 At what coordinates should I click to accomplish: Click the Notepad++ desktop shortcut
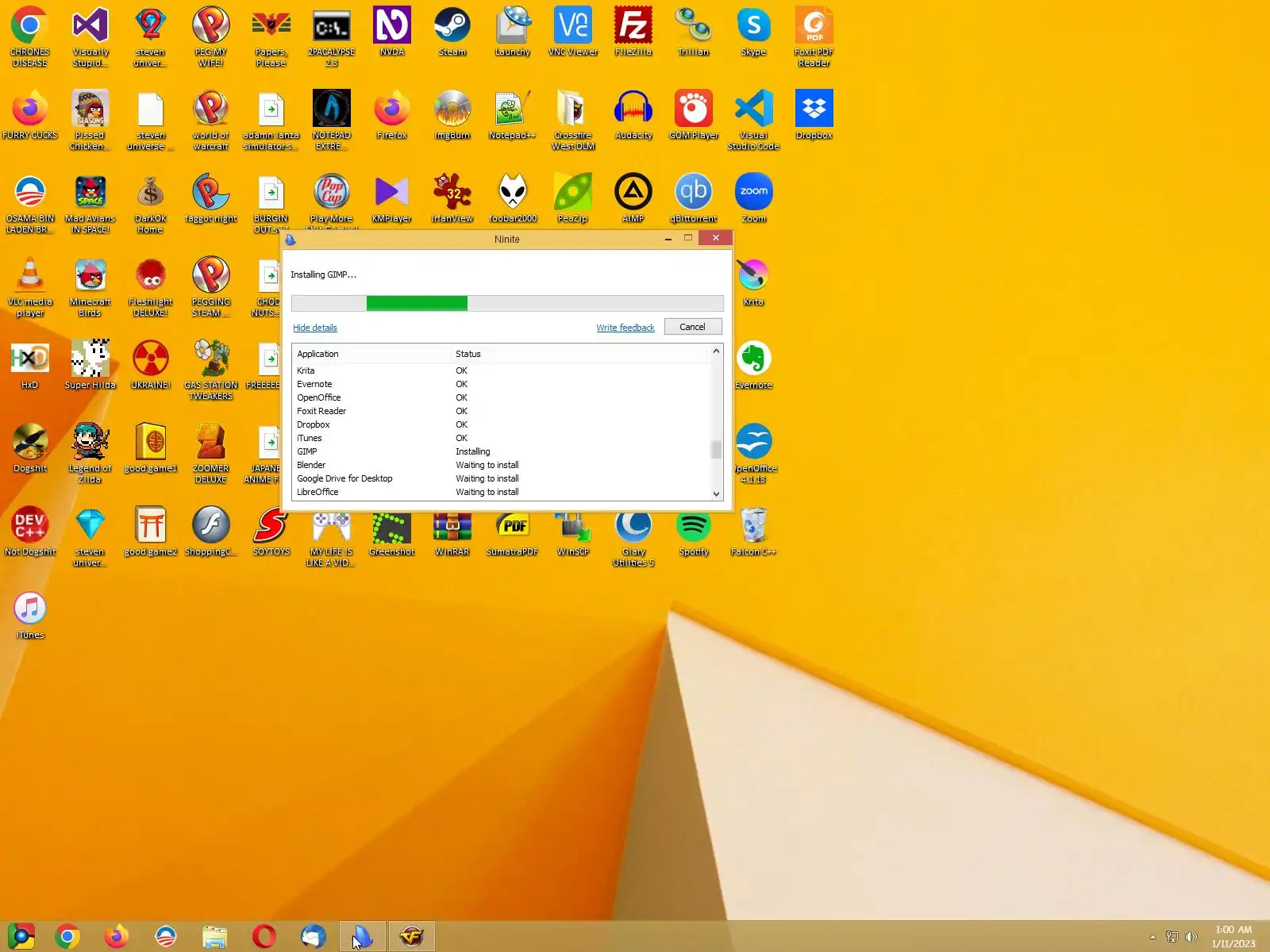[x=513, y=115]
